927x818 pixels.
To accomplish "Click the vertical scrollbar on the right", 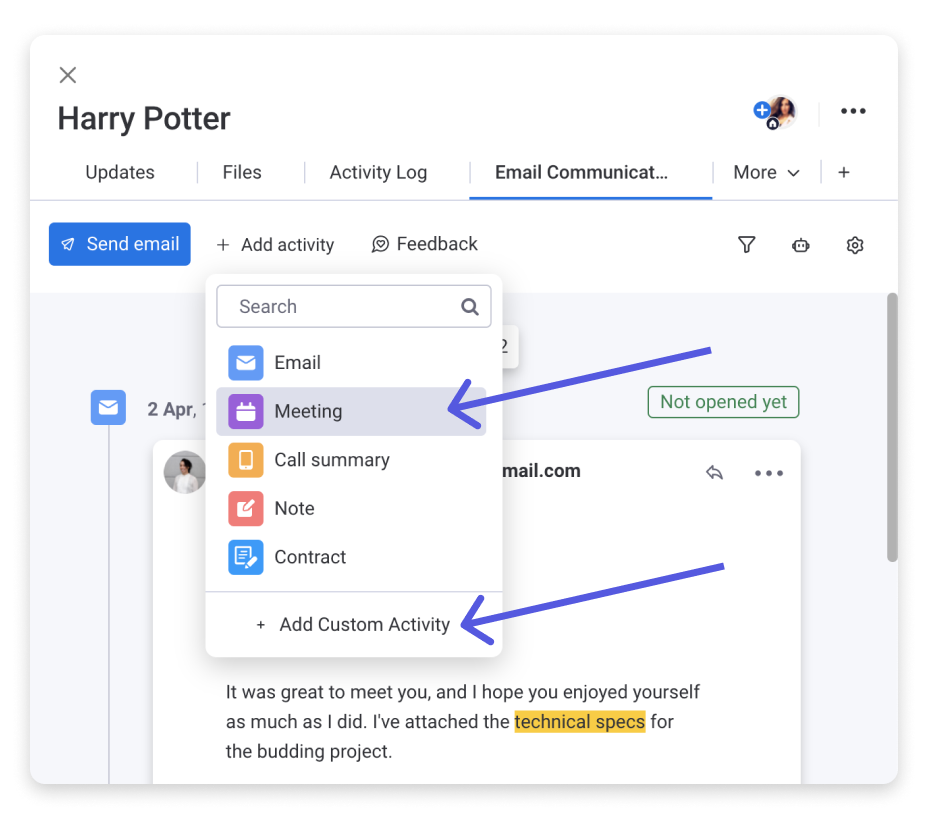I will (x=892, y=427).
